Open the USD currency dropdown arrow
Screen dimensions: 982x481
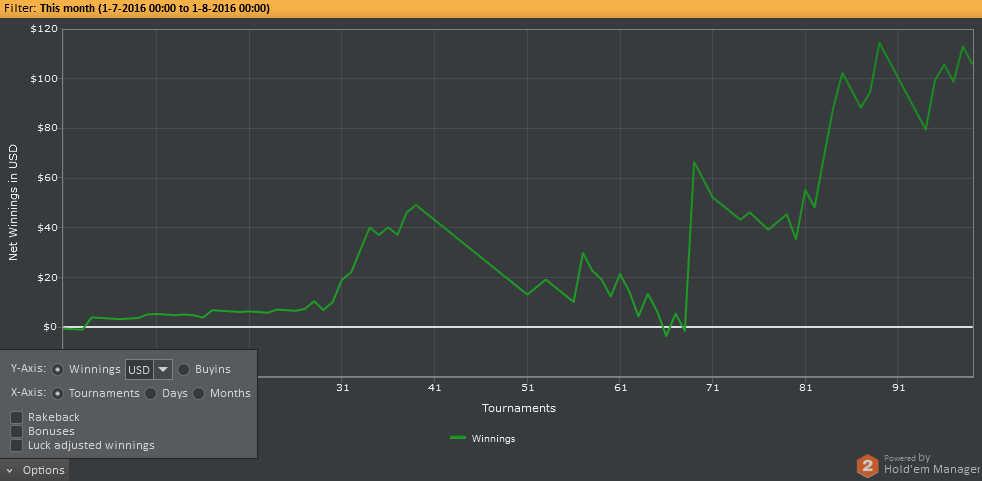tap(163, 370)
